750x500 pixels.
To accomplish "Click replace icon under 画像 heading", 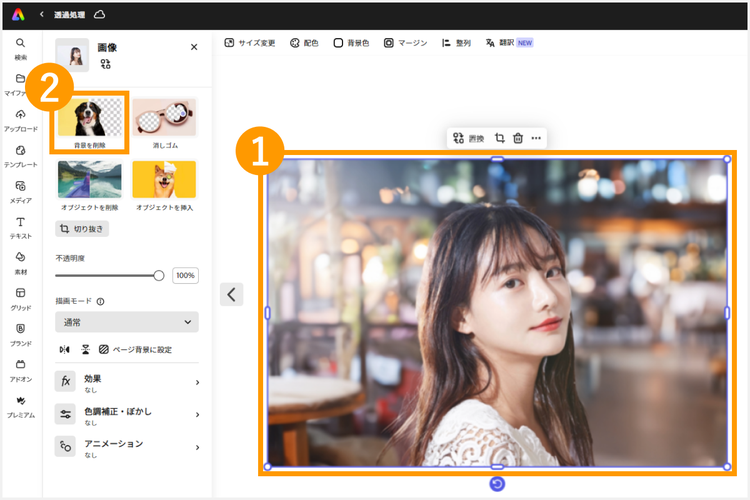I will pos(106,64).
